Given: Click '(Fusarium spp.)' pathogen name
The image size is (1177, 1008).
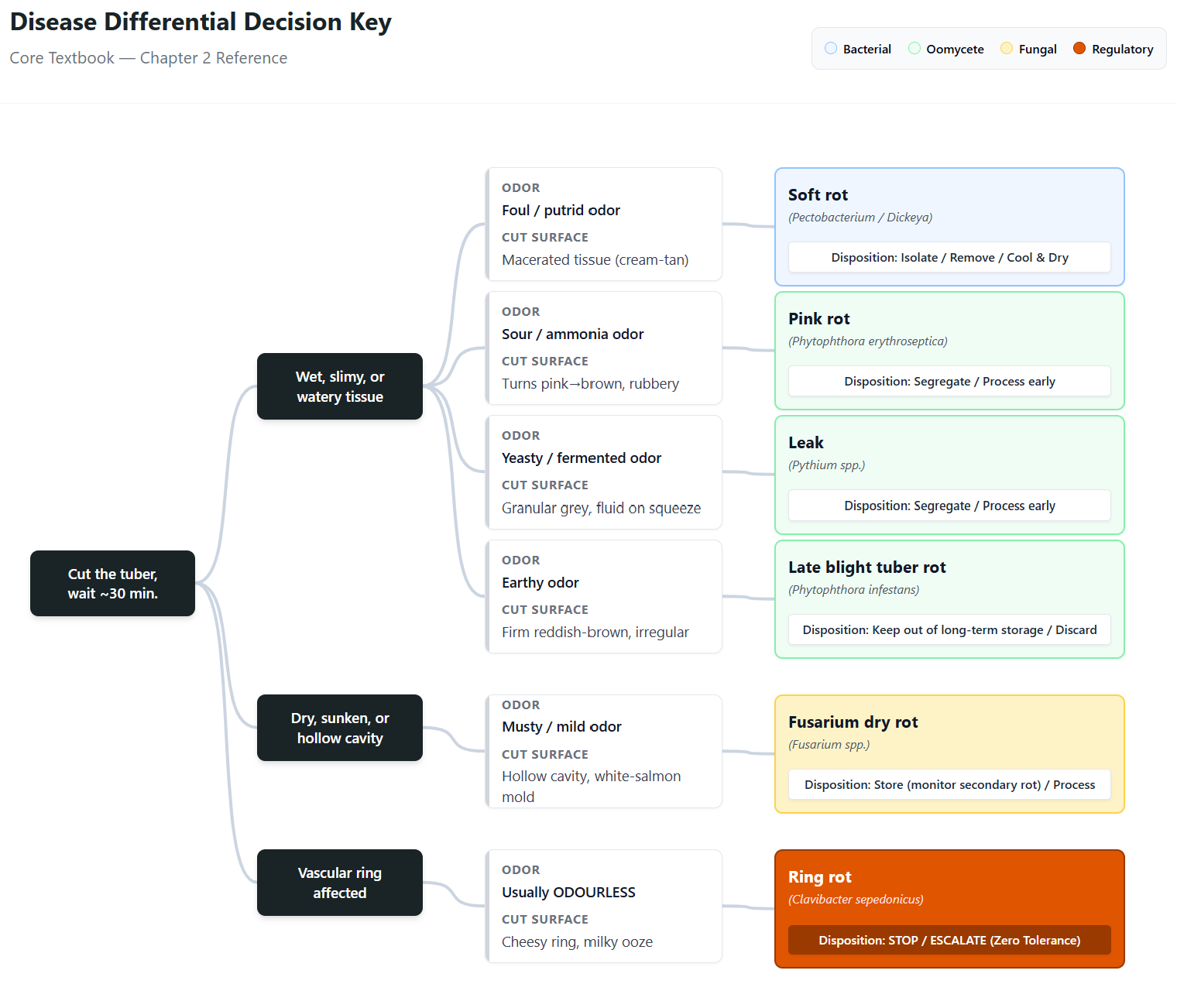Looking at the screenshot, I should (x=829, y=745).
